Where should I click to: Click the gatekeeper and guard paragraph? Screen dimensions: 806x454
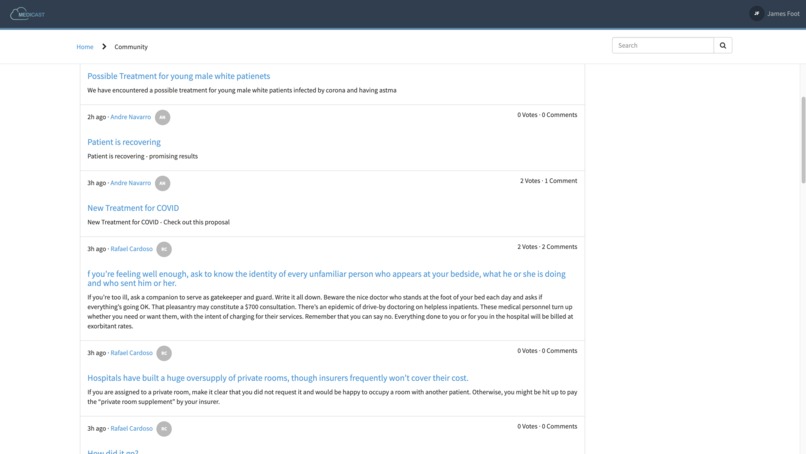(x=330, y=312)
